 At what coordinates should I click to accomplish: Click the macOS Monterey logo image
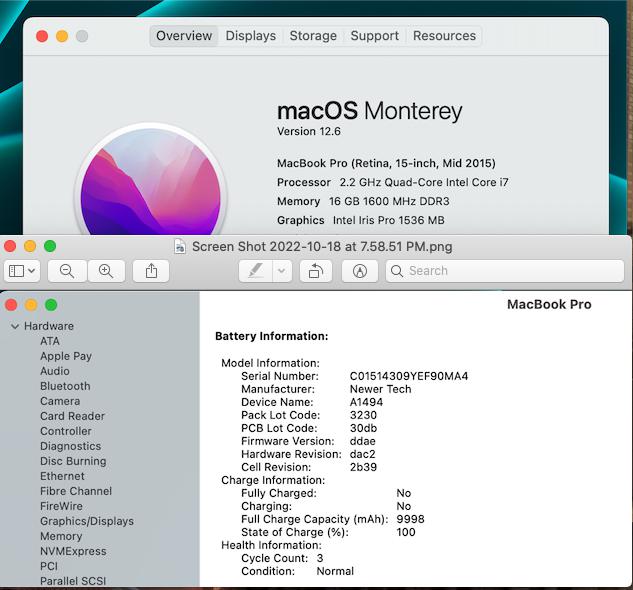(x=151, y=181)
